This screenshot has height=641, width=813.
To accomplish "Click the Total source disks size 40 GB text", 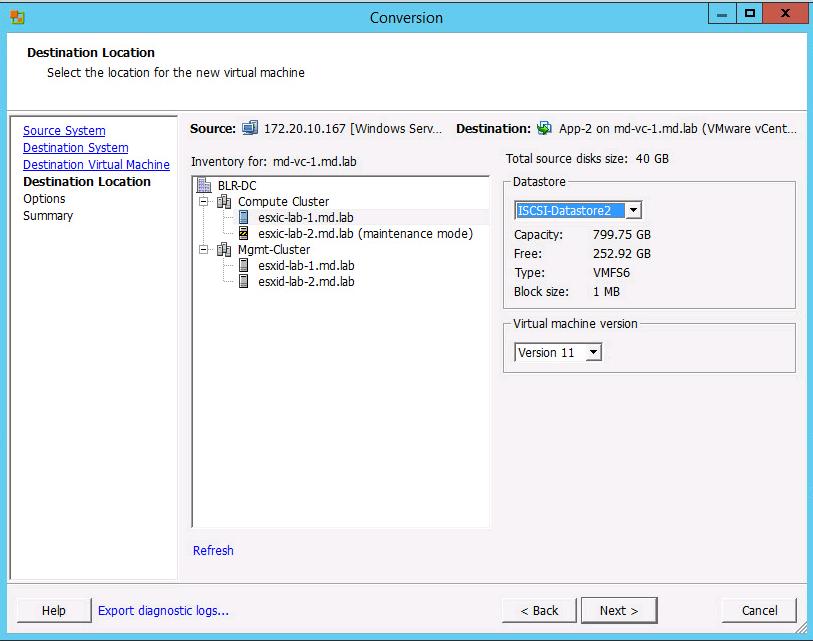I will coord(587,159).
